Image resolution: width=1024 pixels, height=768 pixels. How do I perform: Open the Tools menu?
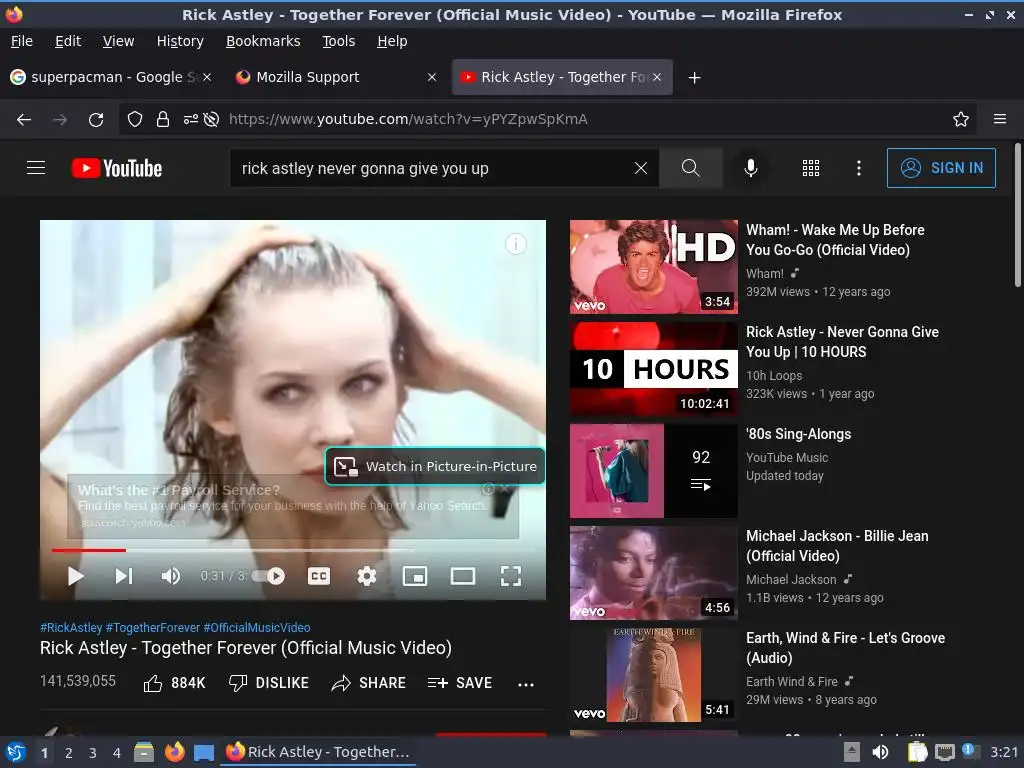coord(338,41)
